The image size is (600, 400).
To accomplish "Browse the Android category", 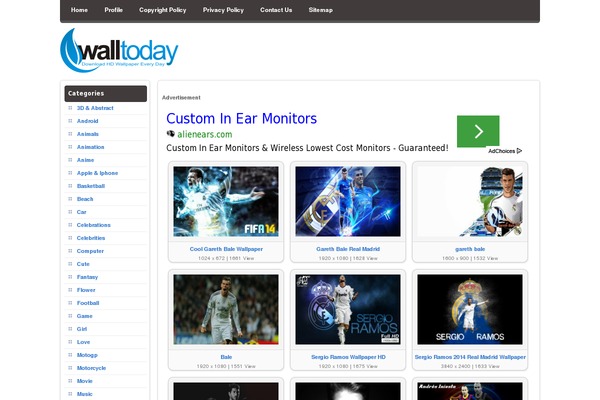I will coord(88,121).
